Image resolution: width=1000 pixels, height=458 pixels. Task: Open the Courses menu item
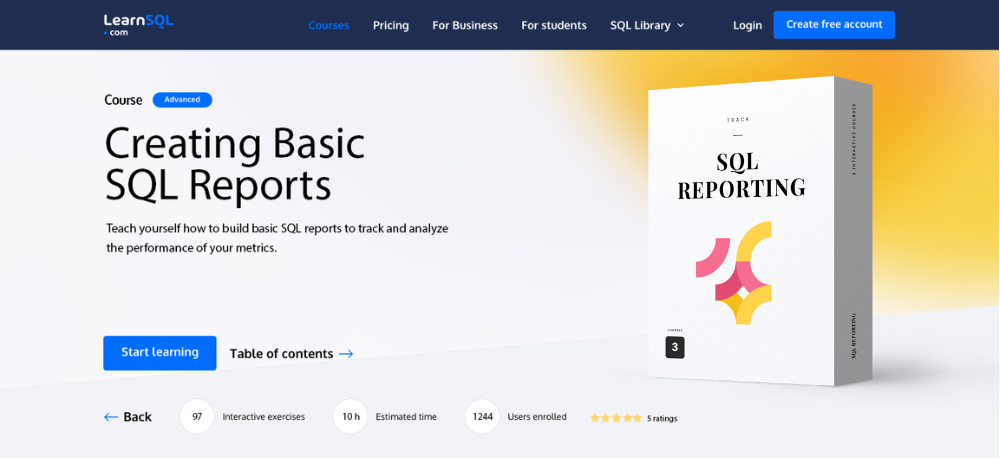tap(328, 26)
